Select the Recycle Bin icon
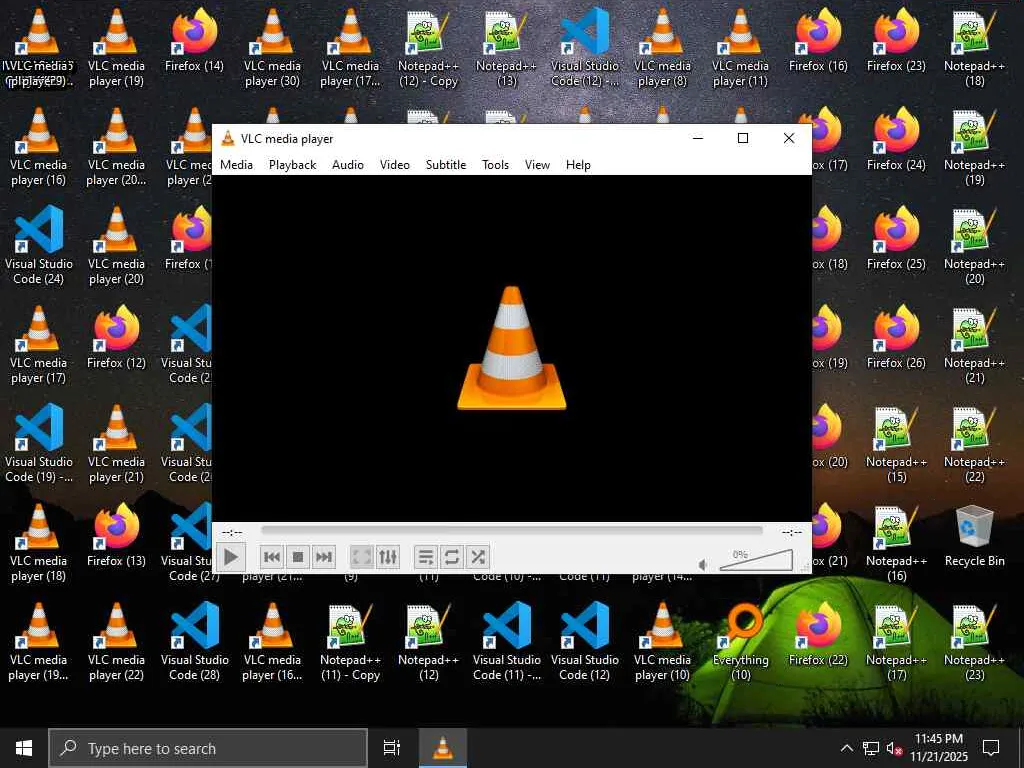This screenshot has height=768, width=1024. (974, 536)
